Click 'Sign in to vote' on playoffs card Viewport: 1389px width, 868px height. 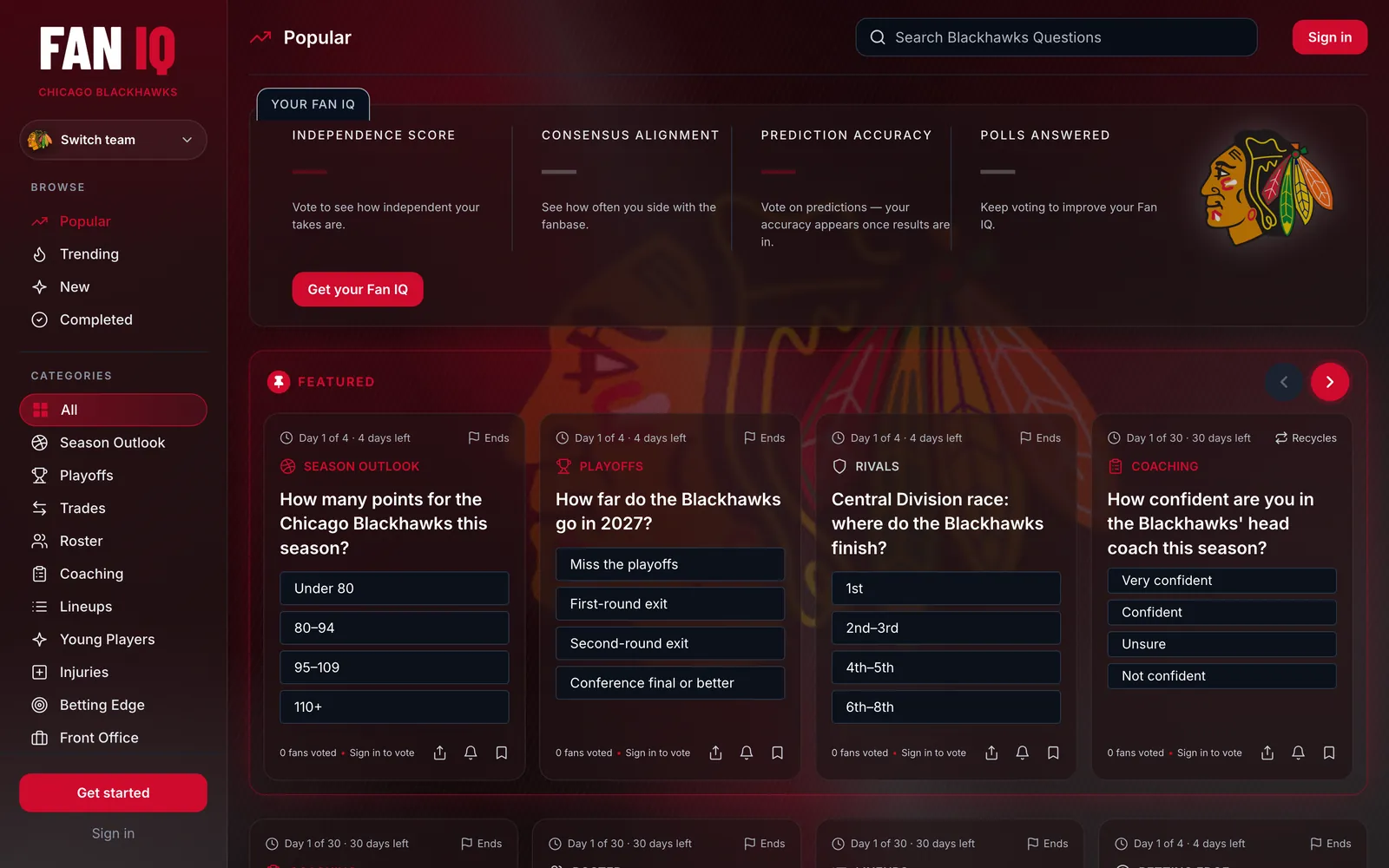click(x=658, y=753)
